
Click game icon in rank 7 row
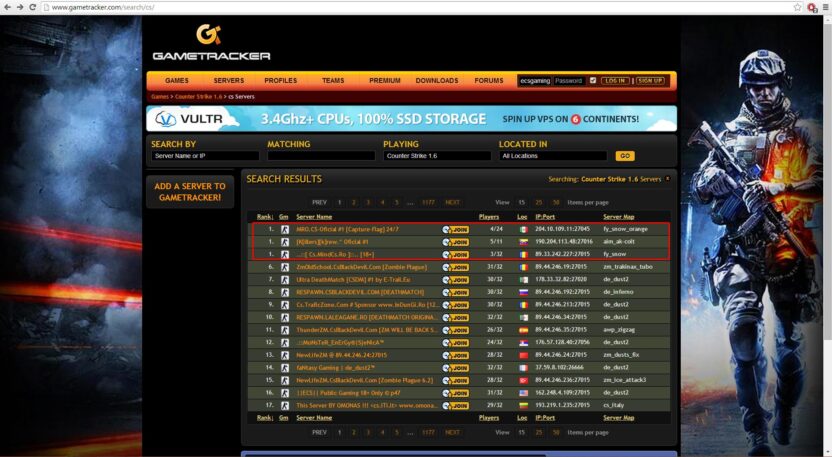click(284, 280)
